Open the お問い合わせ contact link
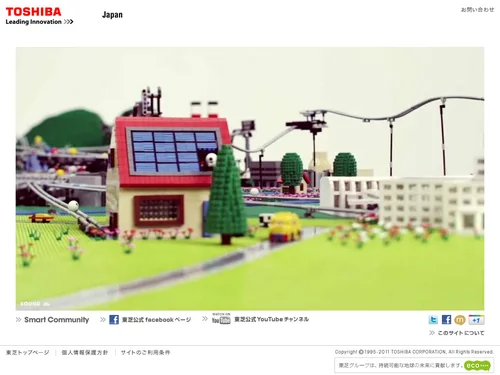Image resolution: width=500 pixels, height=375 pixels. [x=477, y=10]
